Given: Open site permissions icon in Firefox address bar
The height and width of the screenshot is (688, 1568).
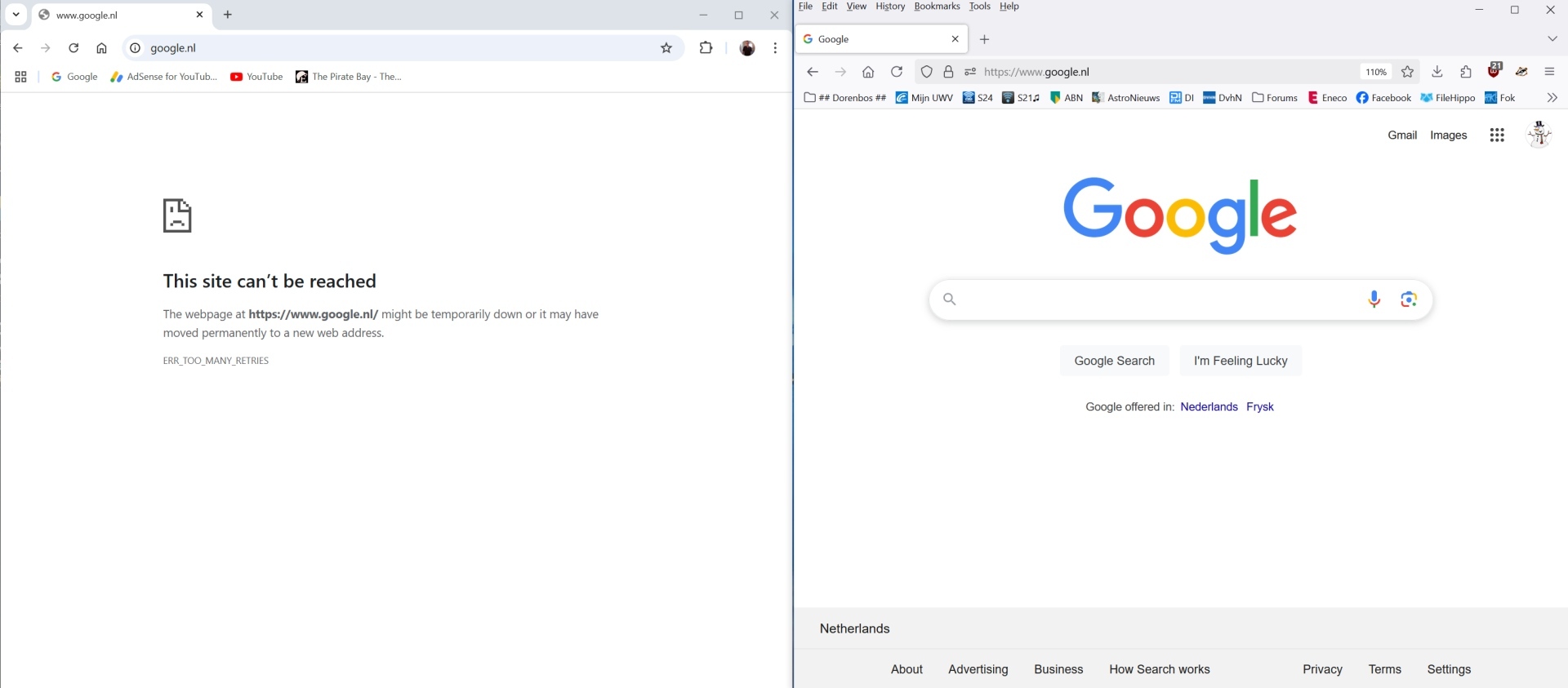Looking at the screenshot, I should (x=970, y=72).
